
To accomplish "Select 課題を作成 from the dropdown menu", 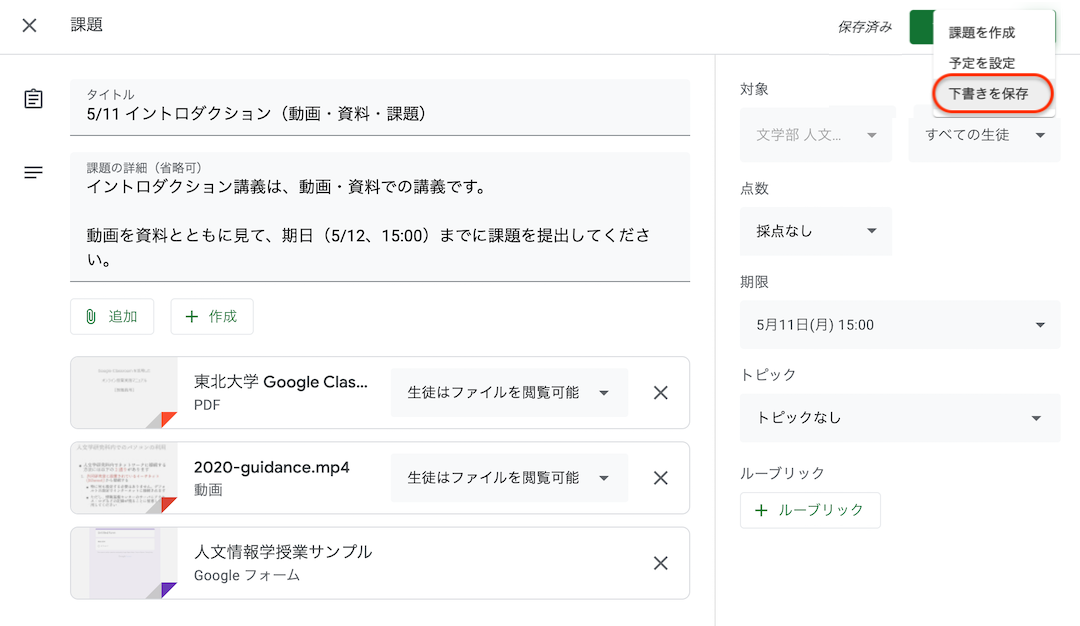I will click(982, 32).
